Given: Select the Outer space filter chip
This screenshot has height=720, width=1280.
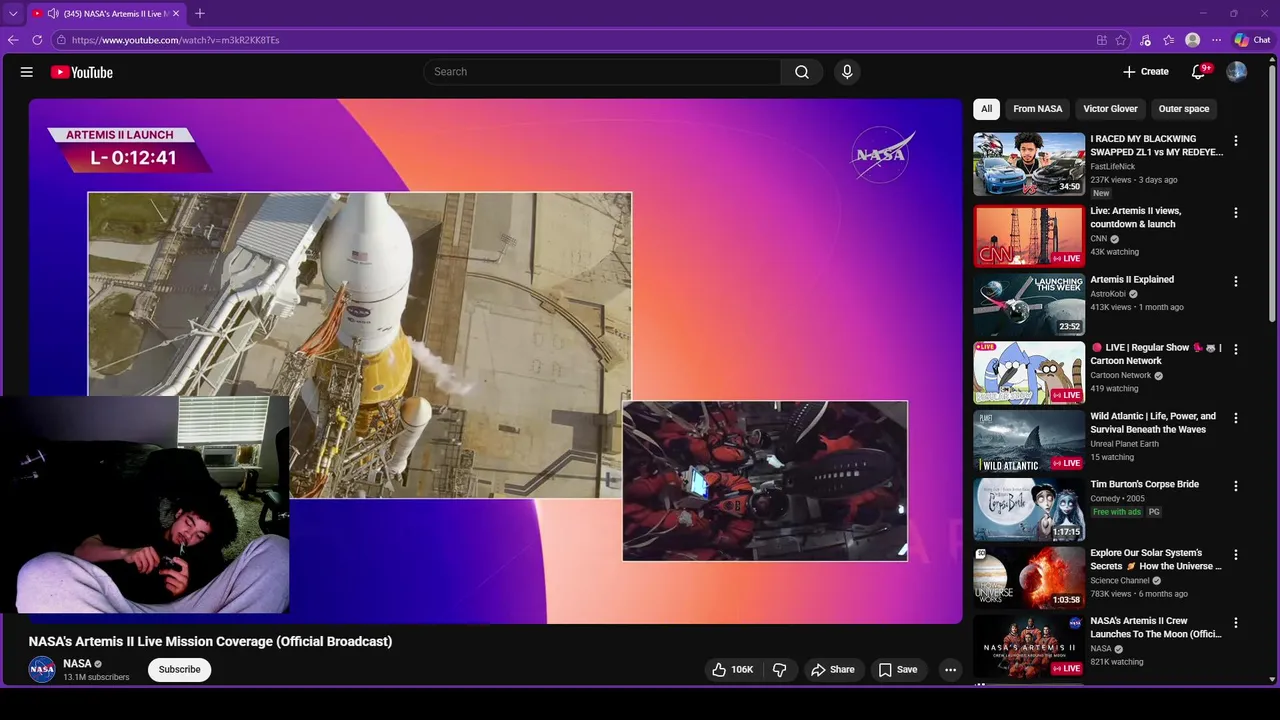Looking at the screenshot, I should [1183, 109].
